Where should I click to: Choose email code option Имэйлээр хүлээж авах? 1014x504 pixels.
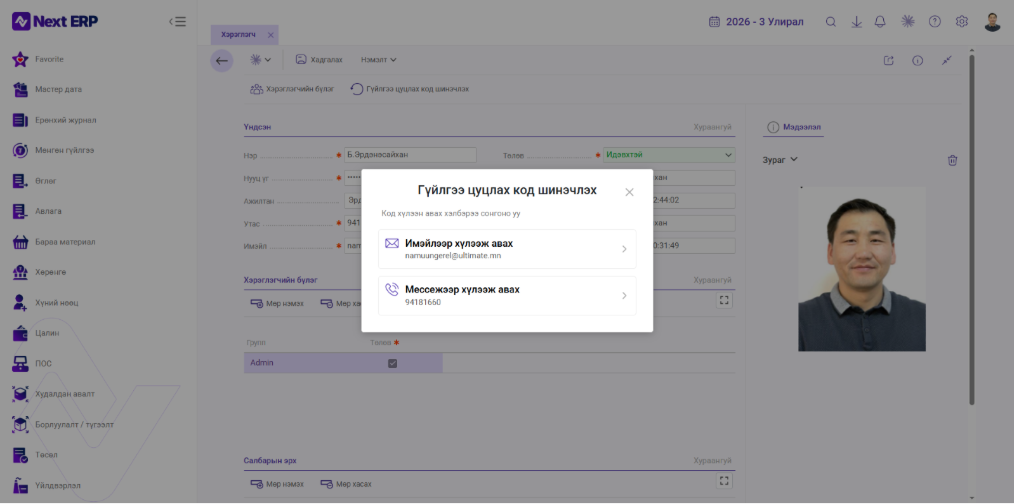pos(507,249)
